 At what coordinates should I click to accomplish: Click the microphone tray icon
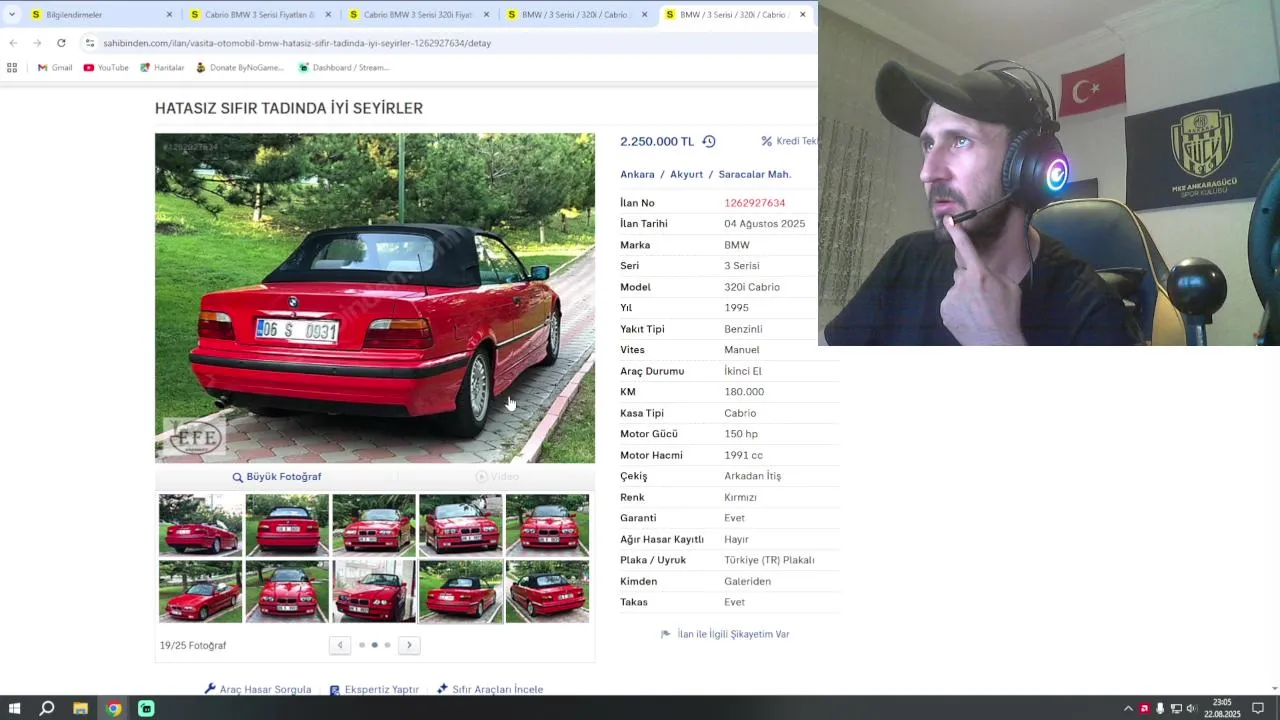pyautogui.click(x=1160, y=709)
